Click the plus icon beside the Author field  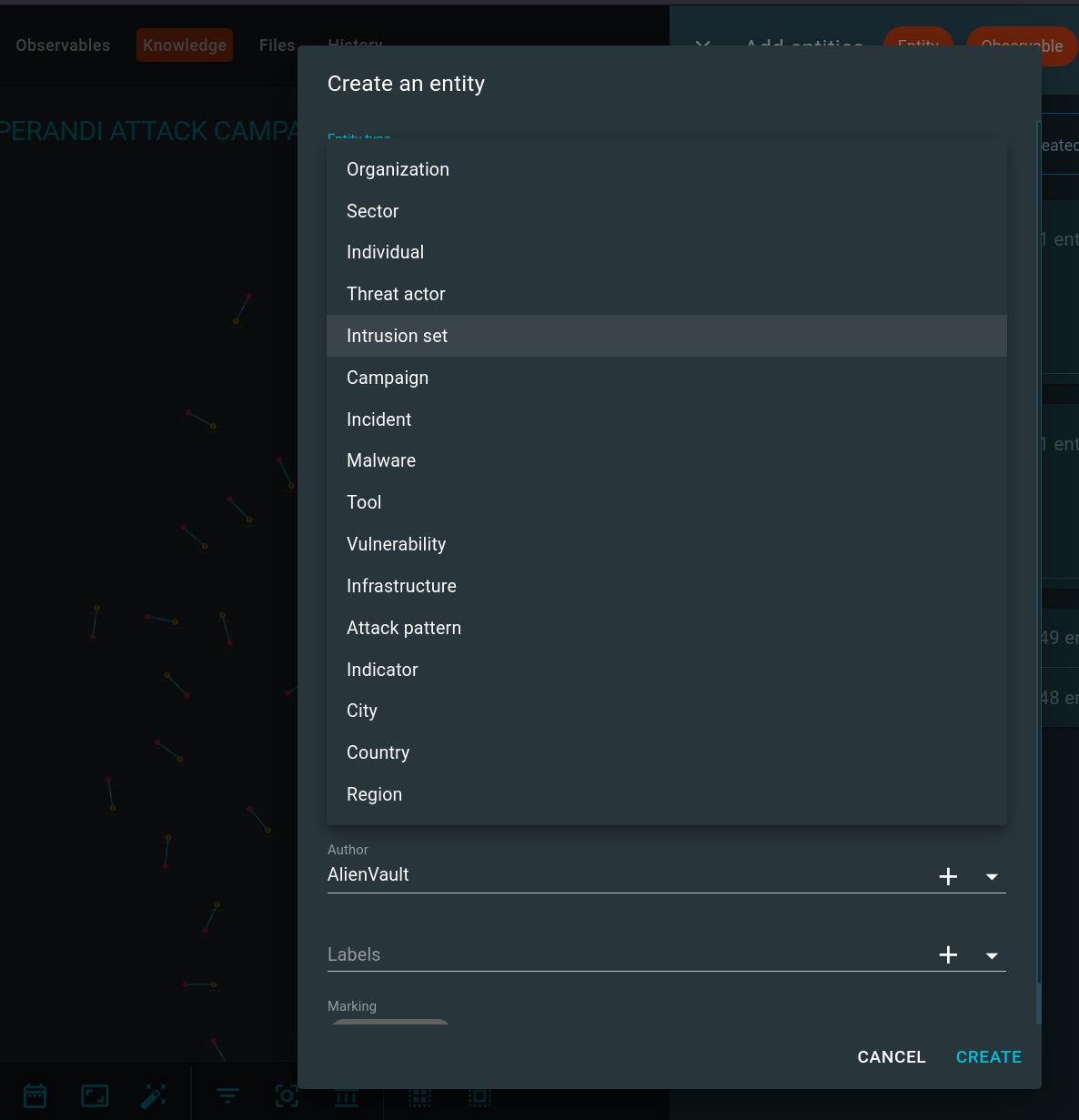tap(948, 876)
